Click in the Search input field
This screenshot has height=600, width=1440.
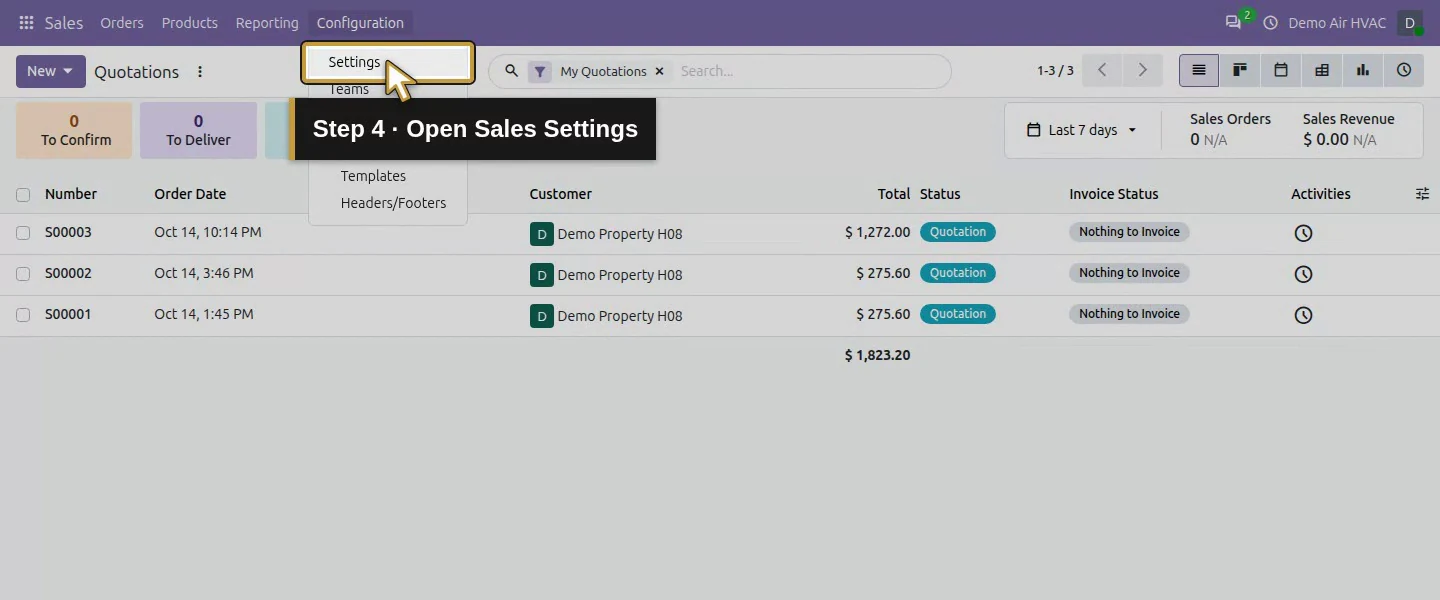[810, 71]
